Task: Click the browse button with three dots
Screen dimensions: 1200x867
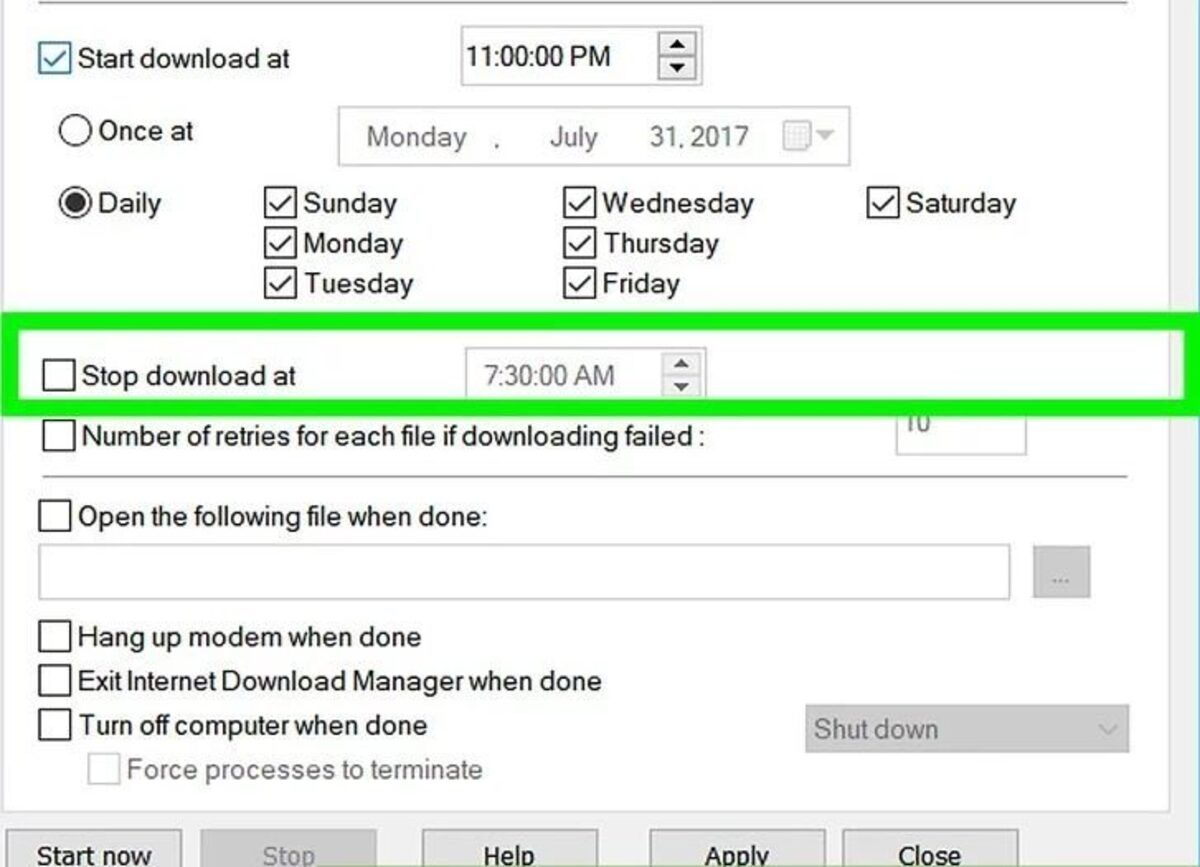Action: (1061, 572)
